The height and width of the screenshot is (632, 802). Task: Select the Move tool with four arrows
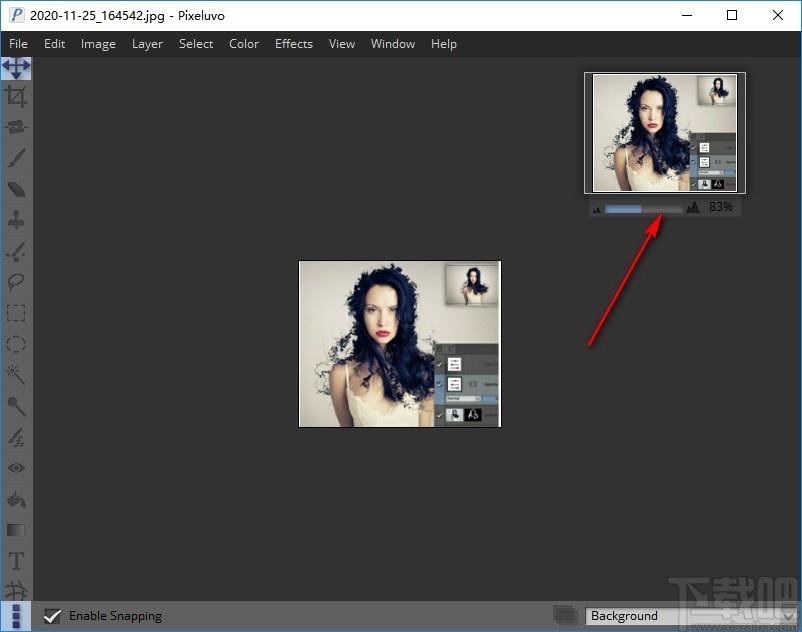(16, 68)
